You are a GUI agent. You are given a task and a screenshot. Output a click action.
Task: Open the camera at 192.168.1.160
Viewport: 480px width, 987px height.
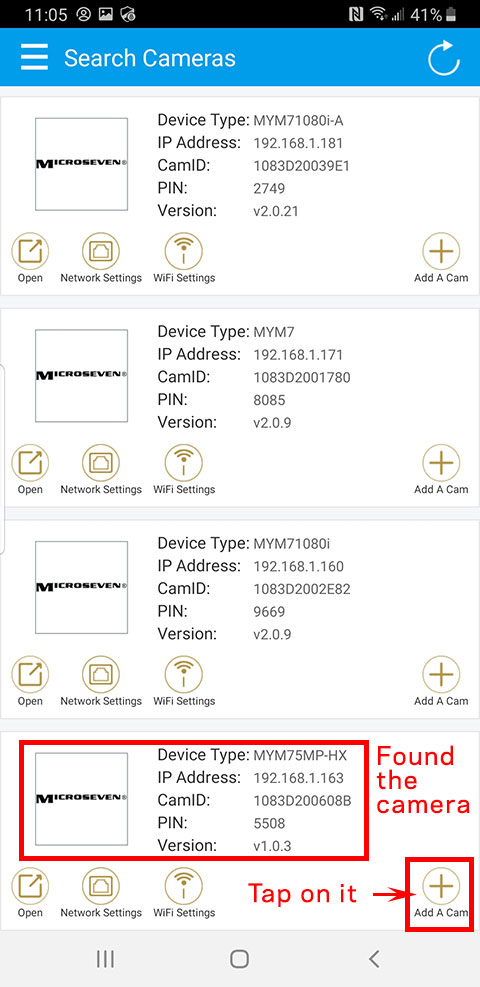click(30, 681)
